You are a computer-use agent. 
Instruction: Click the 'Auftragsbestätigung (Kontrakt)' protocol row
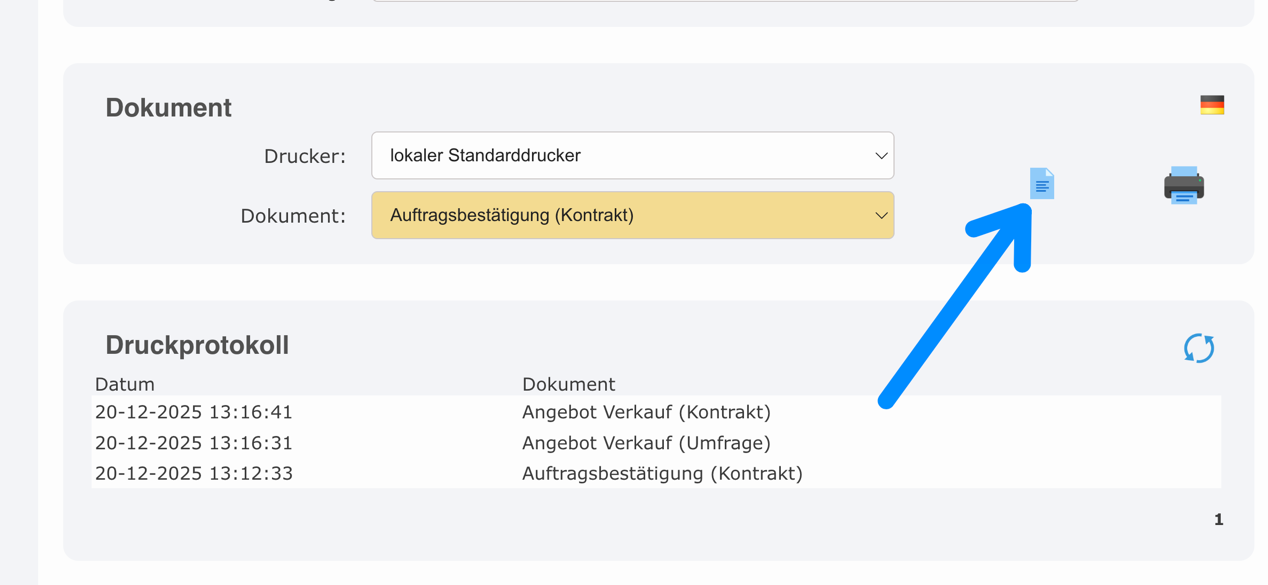pos(662,473)
